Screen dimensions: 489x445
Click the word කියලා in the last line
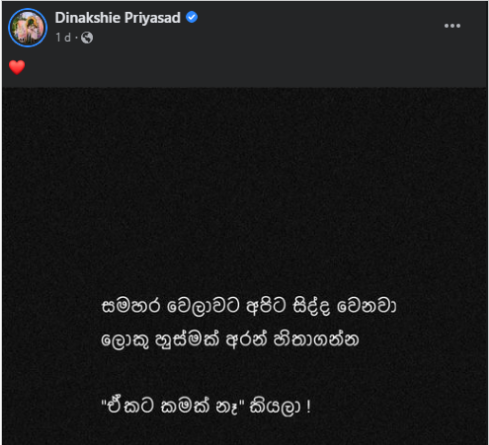(x=275, y=407)
